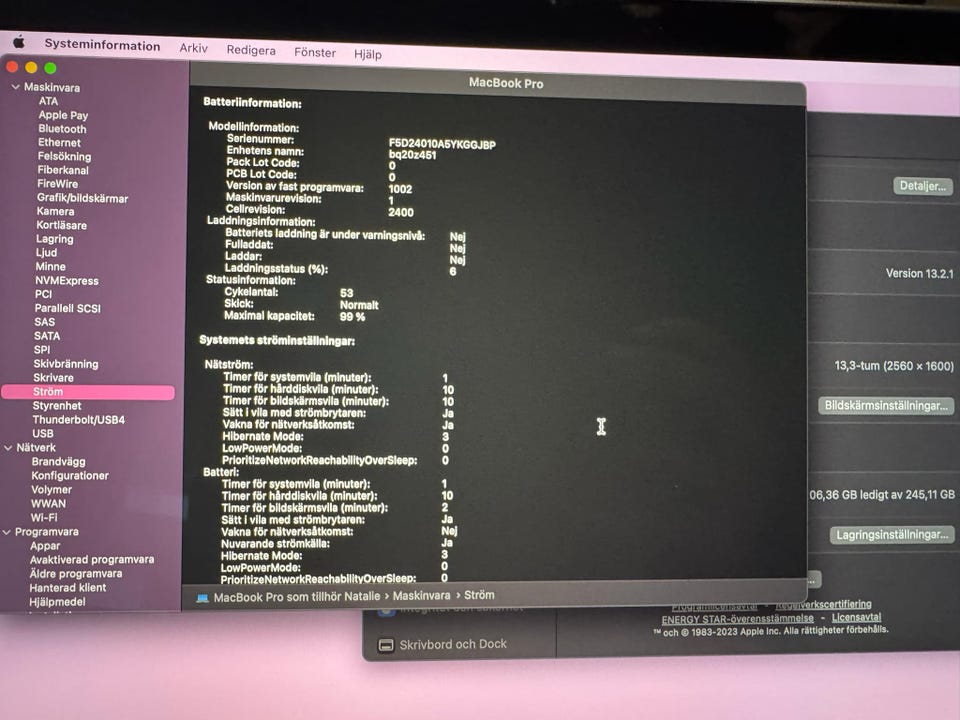Click the device name bq20z451
960x720 pixels.
click(x=413, y=156)
